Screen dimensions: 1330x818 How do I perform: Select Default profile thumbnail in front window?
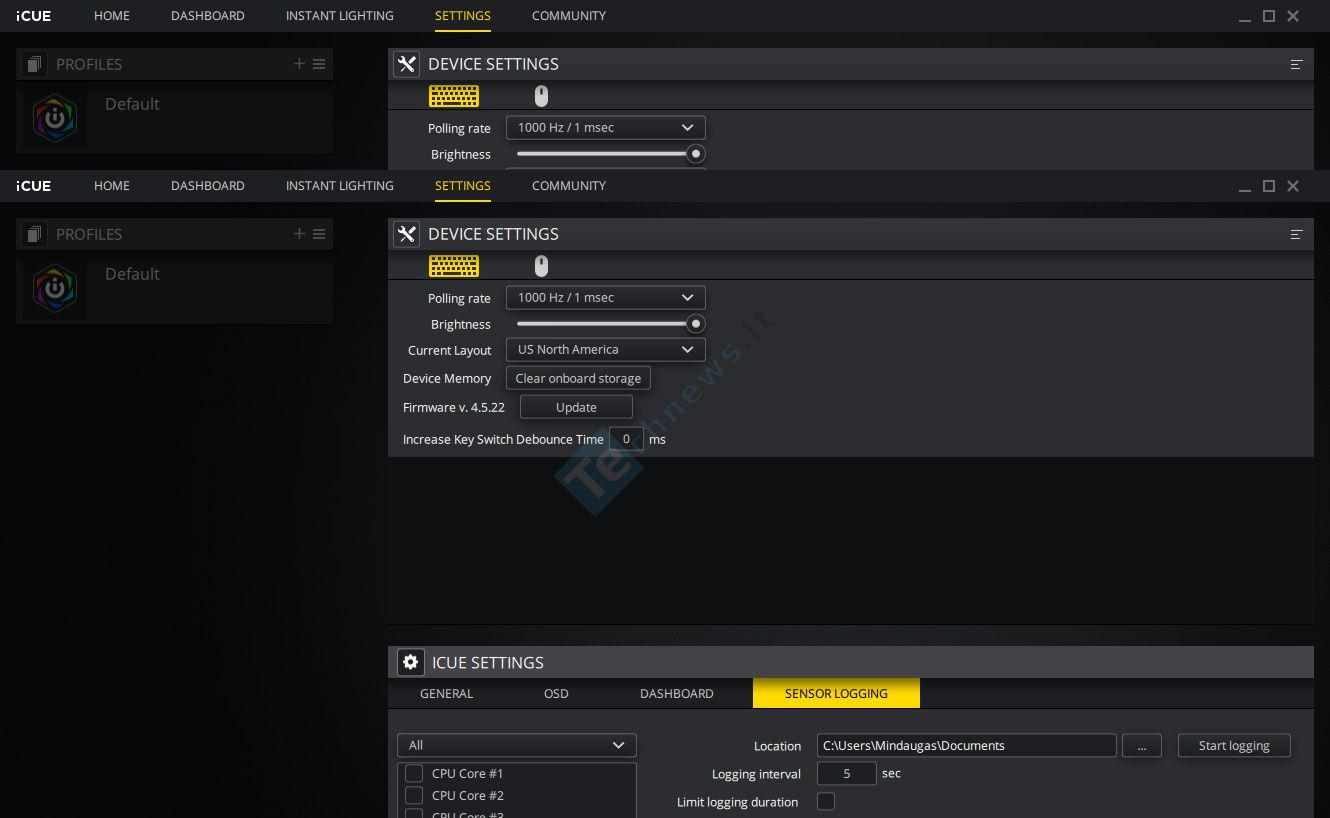(x=55, y=288)
